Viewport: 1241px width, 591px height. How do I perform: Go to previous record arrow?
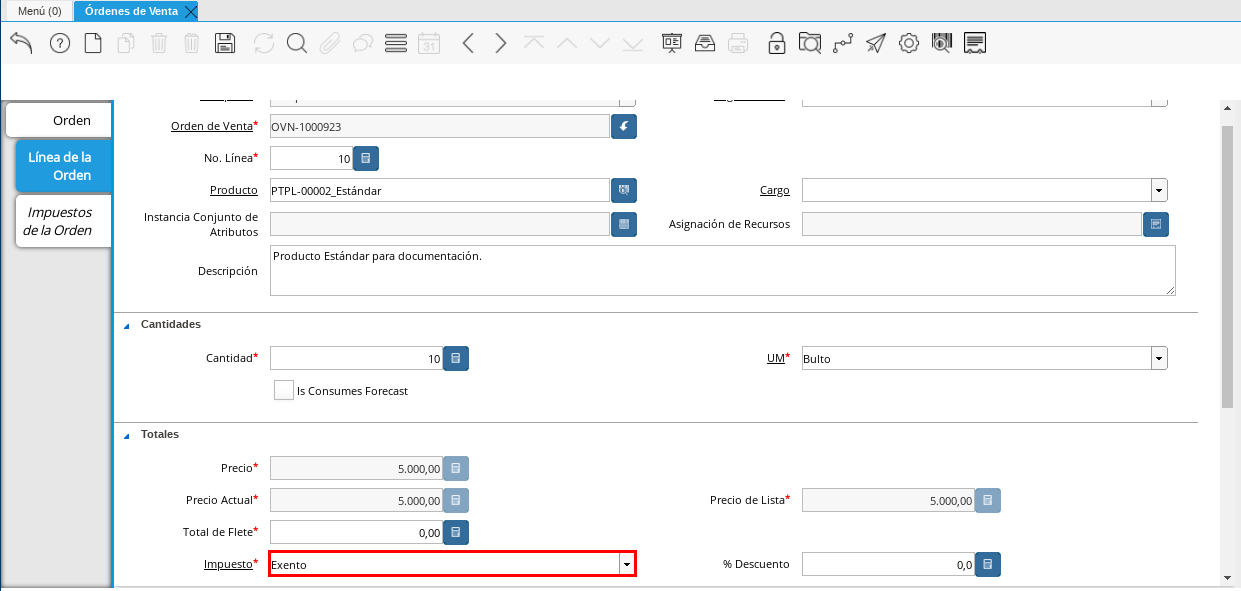[x=468, y=43]
